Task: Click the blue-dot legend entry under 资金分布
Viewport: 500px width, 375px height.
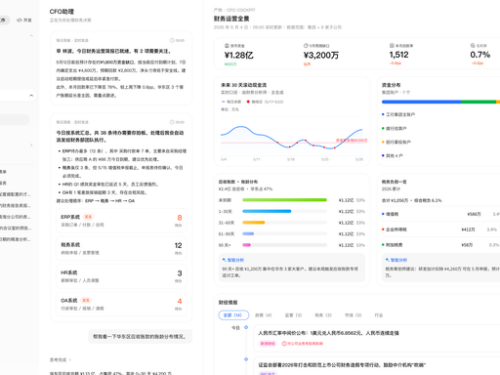Action: point(398,114)
